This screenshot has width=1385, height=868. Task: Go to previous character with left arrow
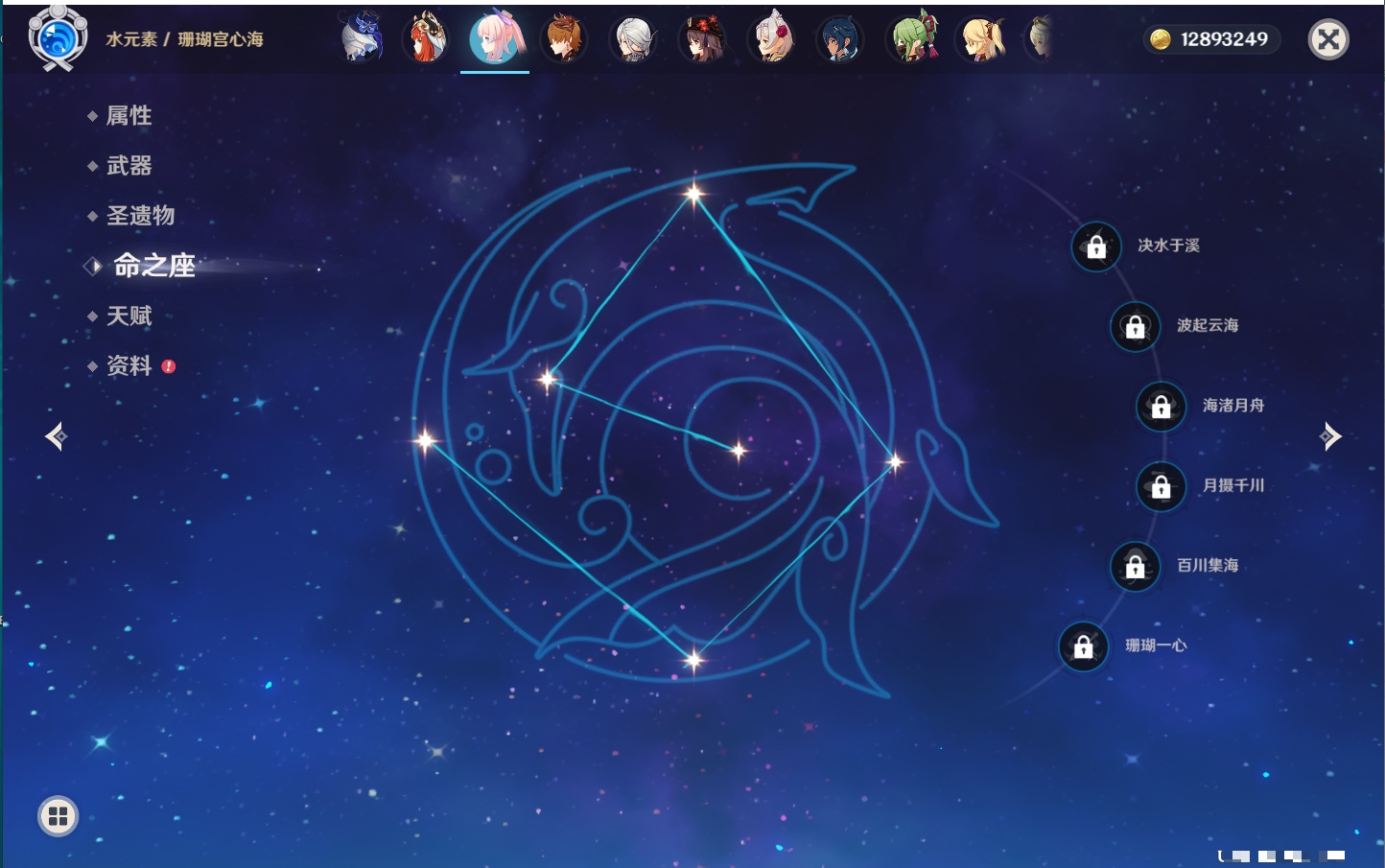click(56, 436)
